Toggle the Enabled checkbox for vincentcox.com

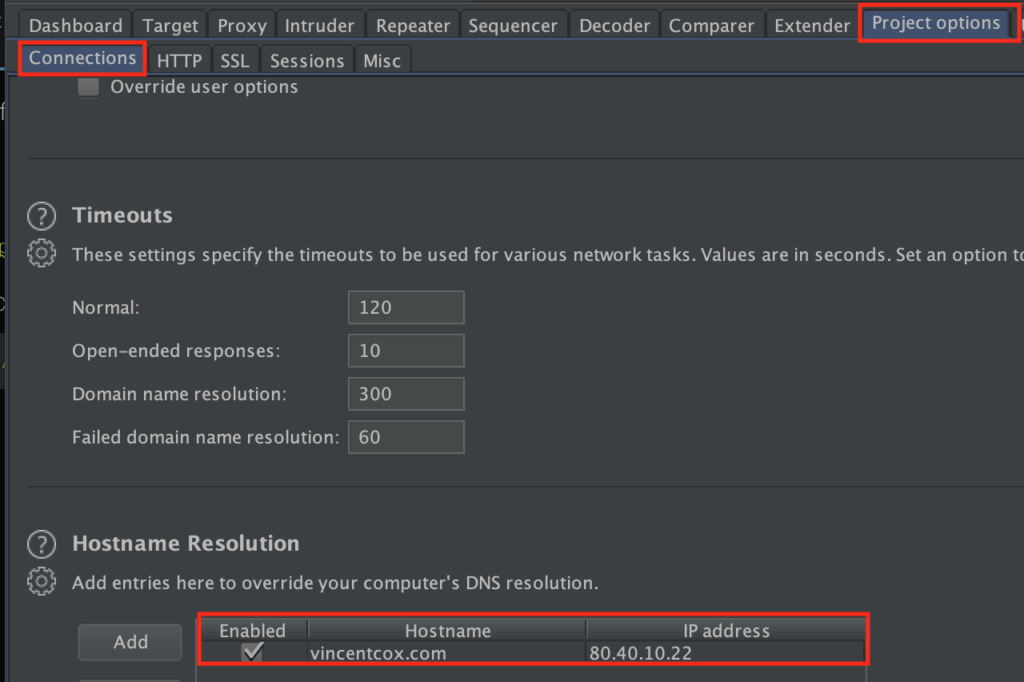[253, 653]
